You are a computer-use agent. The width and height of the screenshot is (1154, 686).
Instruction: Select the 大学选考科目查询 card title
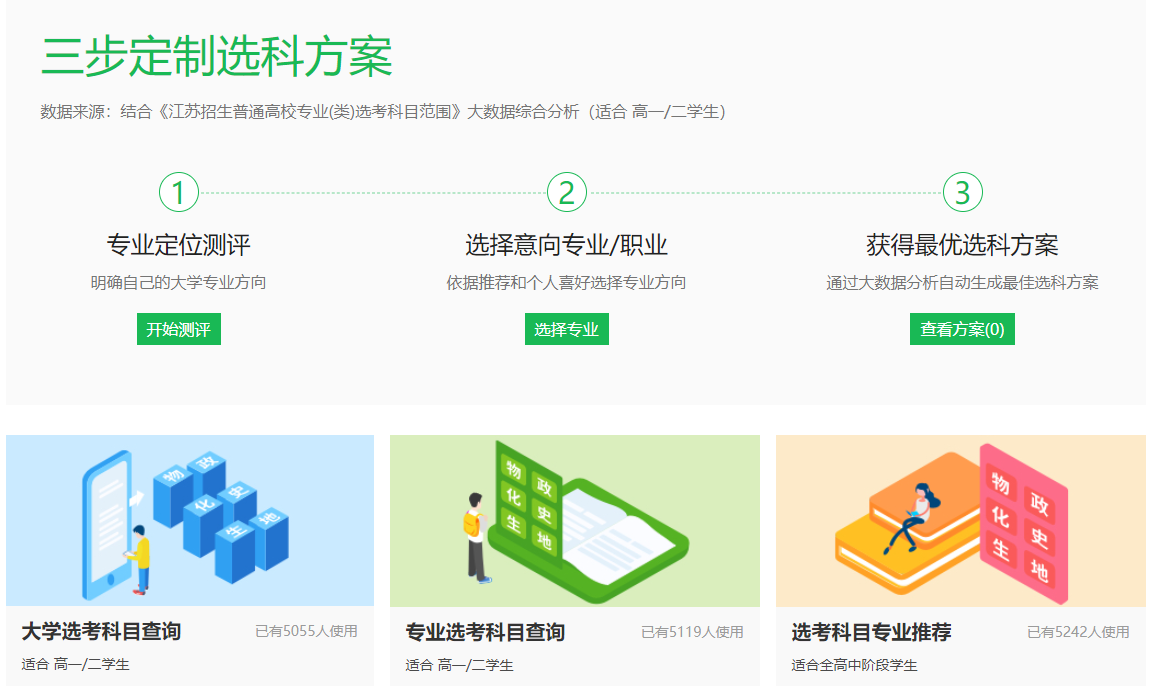tap(101, 632)
